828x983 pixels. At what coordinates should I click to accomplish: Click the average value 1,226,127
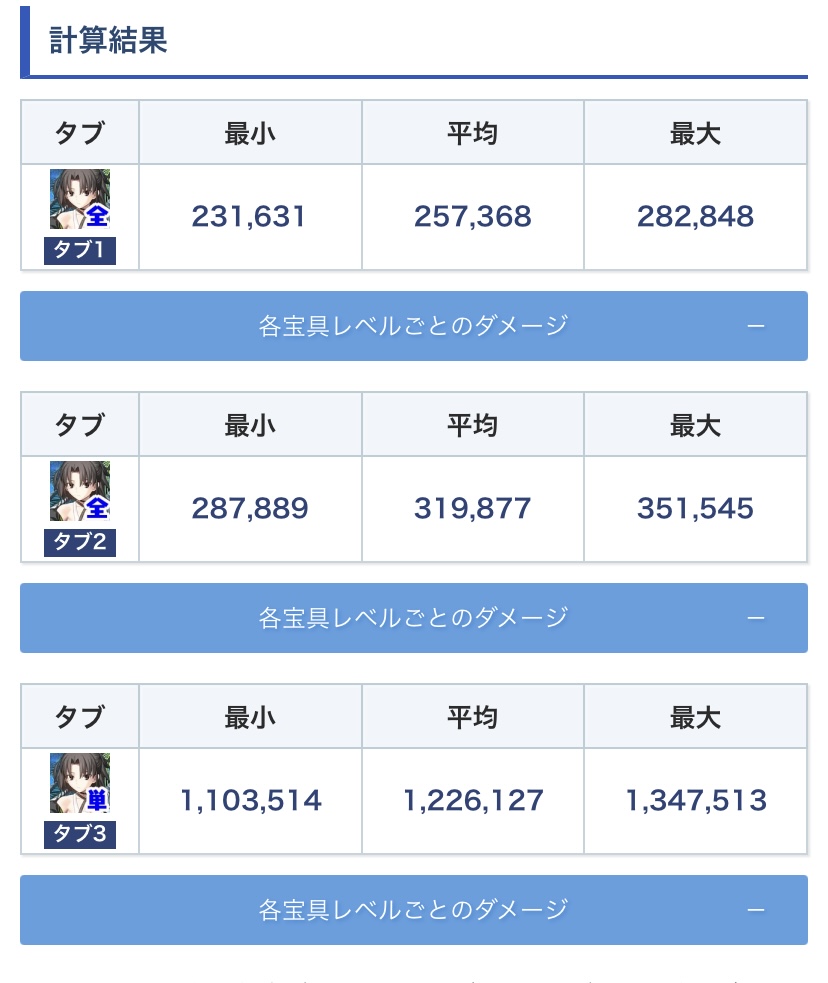coord(473,801)
